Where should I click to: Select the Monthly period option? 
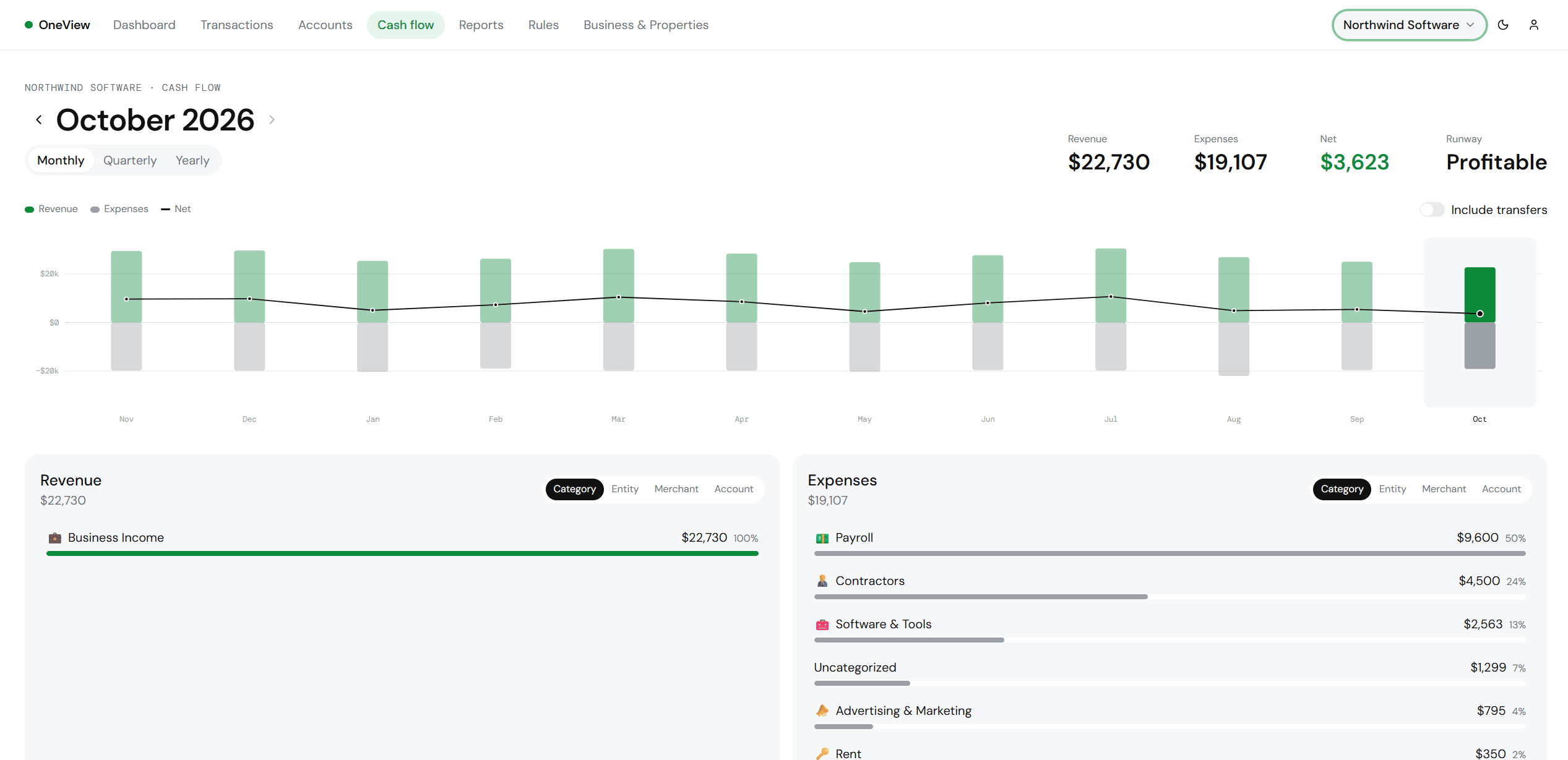coord(61,160)
